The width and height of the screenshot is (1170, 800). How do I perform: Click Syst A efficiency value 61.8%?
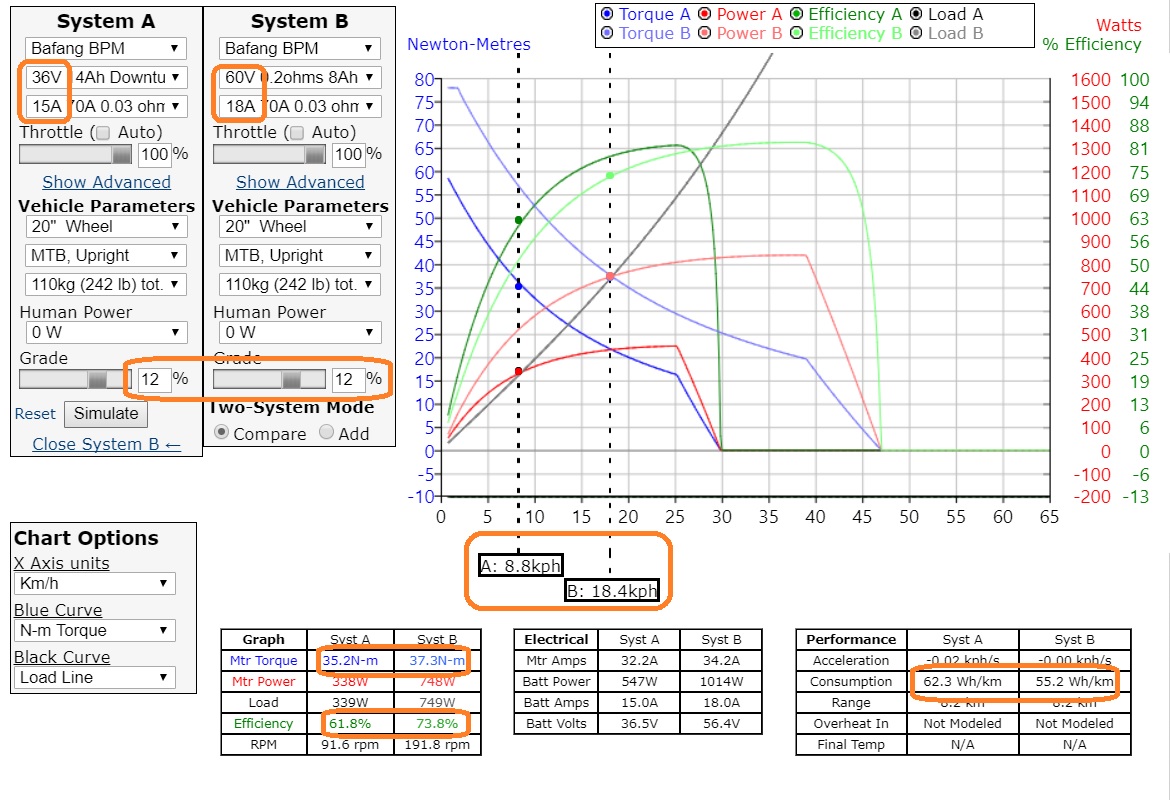(350, 723)
